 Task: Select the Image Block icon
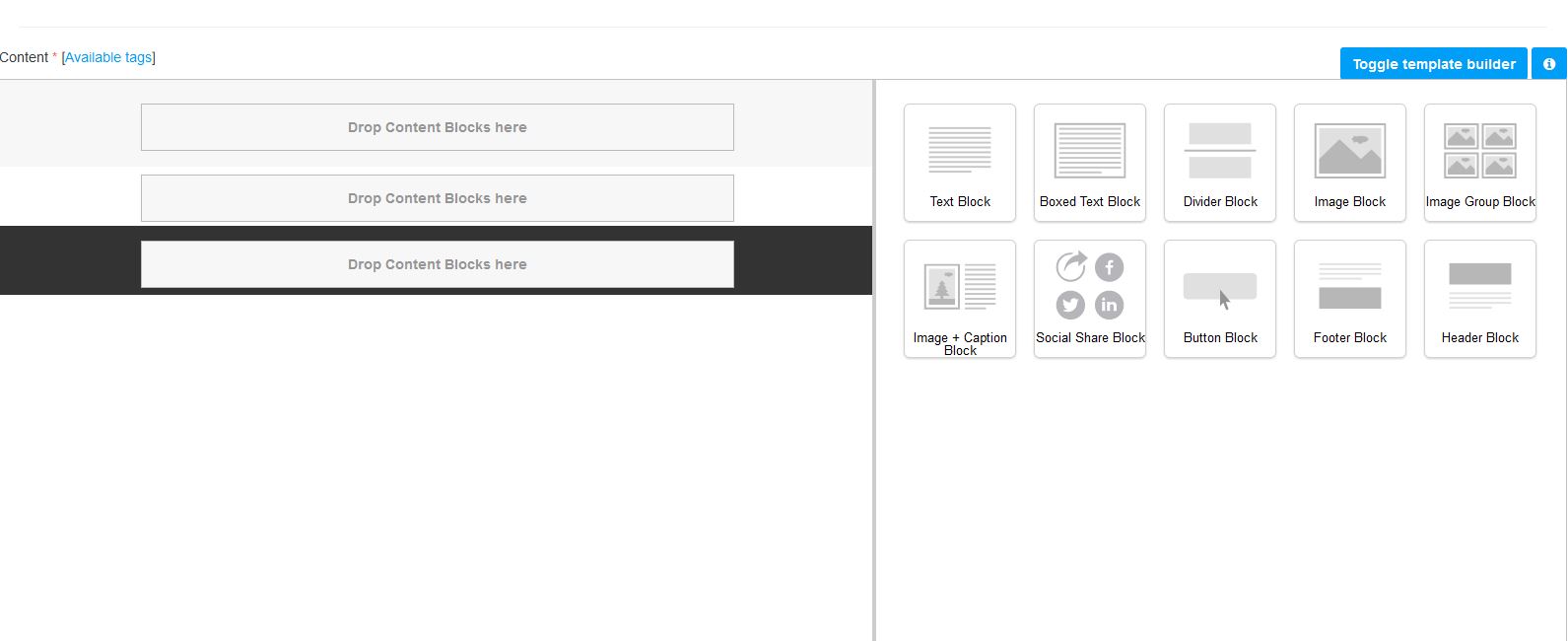tap(1349, 150)
